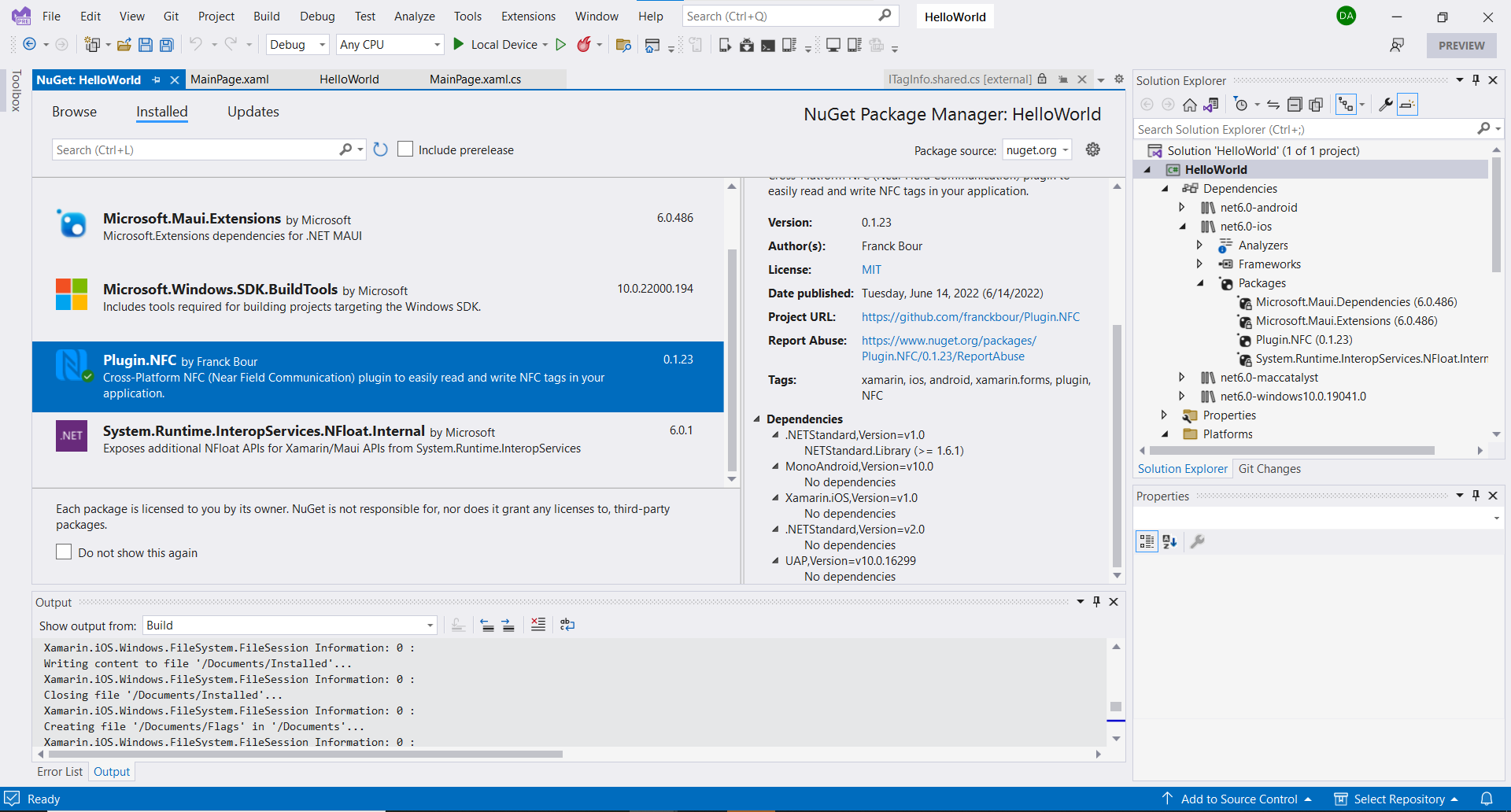1511x812 pixels.
Task: Check Do not show this again
Action: coord(65,552)
